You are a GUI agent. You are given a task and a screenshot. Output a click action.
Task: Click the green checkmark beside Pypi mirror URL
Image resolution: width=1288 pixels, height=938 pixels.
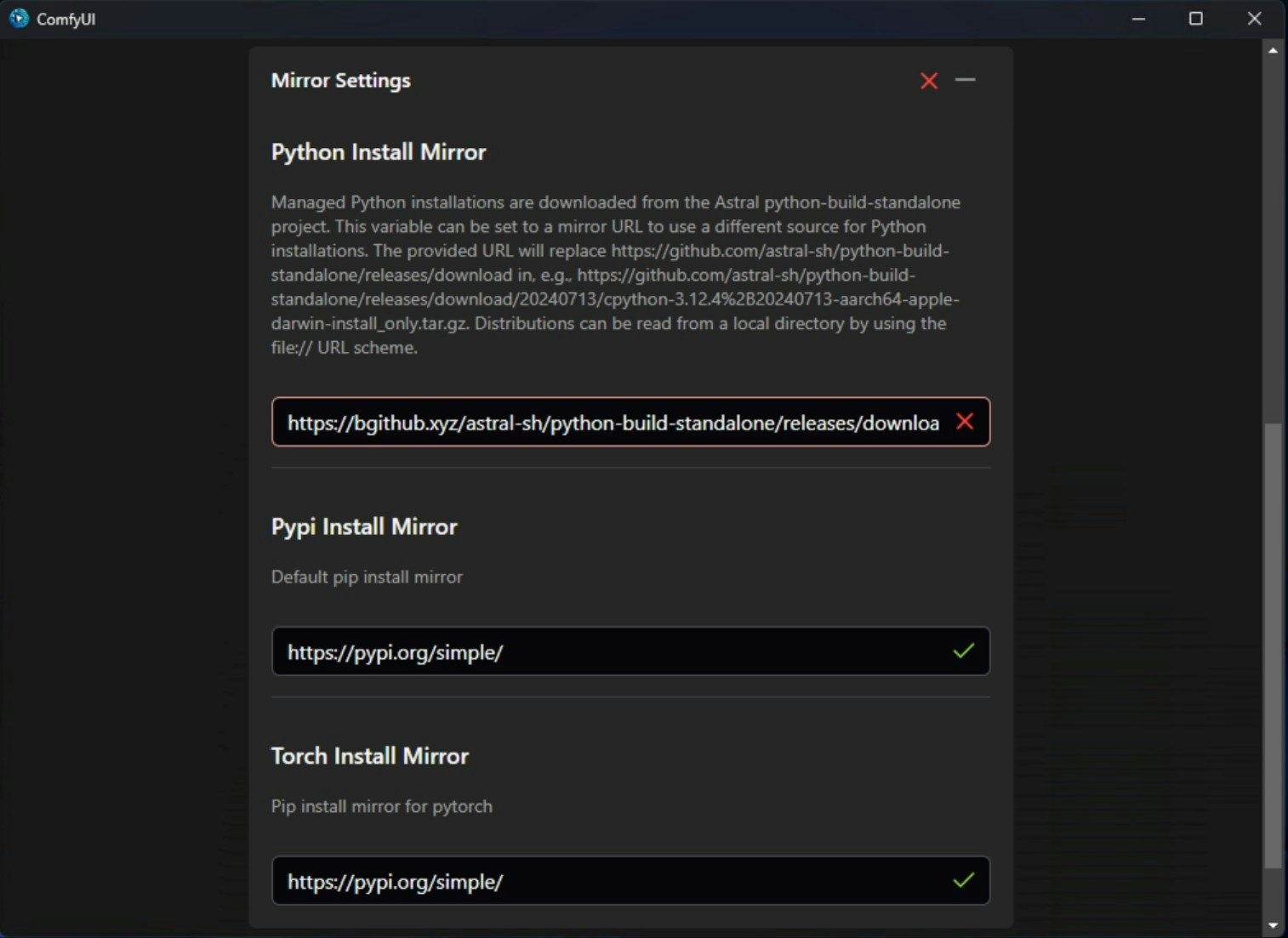(x=964, y=651)
